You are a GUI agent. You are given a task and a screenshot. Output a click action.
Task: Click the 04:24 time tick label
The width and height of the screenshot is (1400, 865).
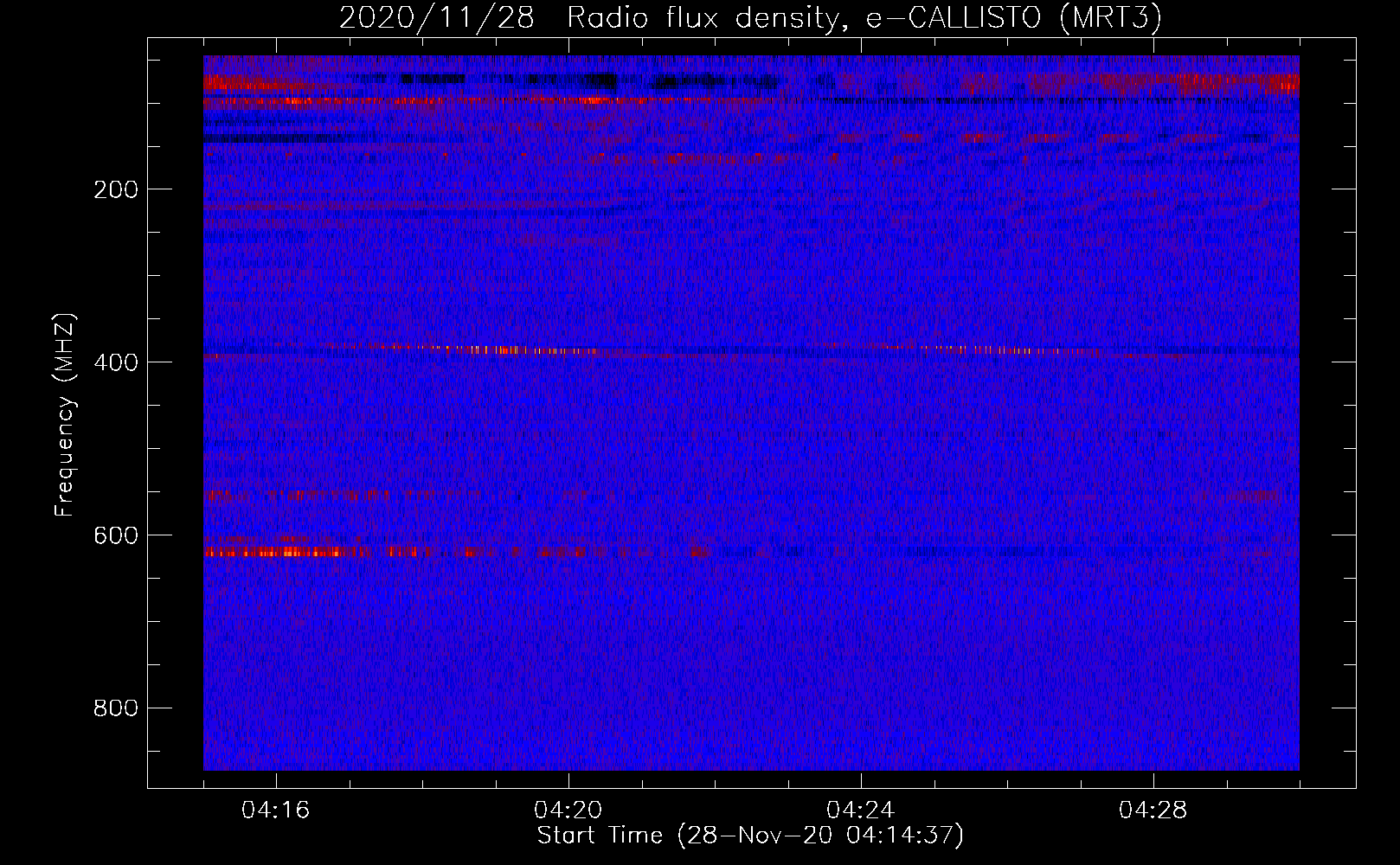[861, 810]
